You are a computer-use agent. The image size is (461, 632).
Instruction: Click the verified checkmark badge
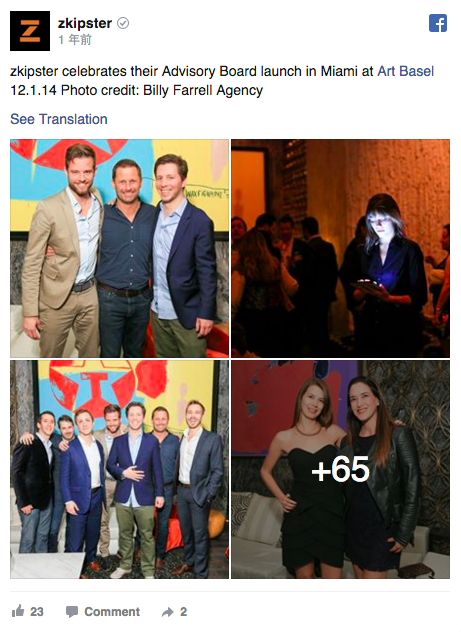(x=123, y=23)
